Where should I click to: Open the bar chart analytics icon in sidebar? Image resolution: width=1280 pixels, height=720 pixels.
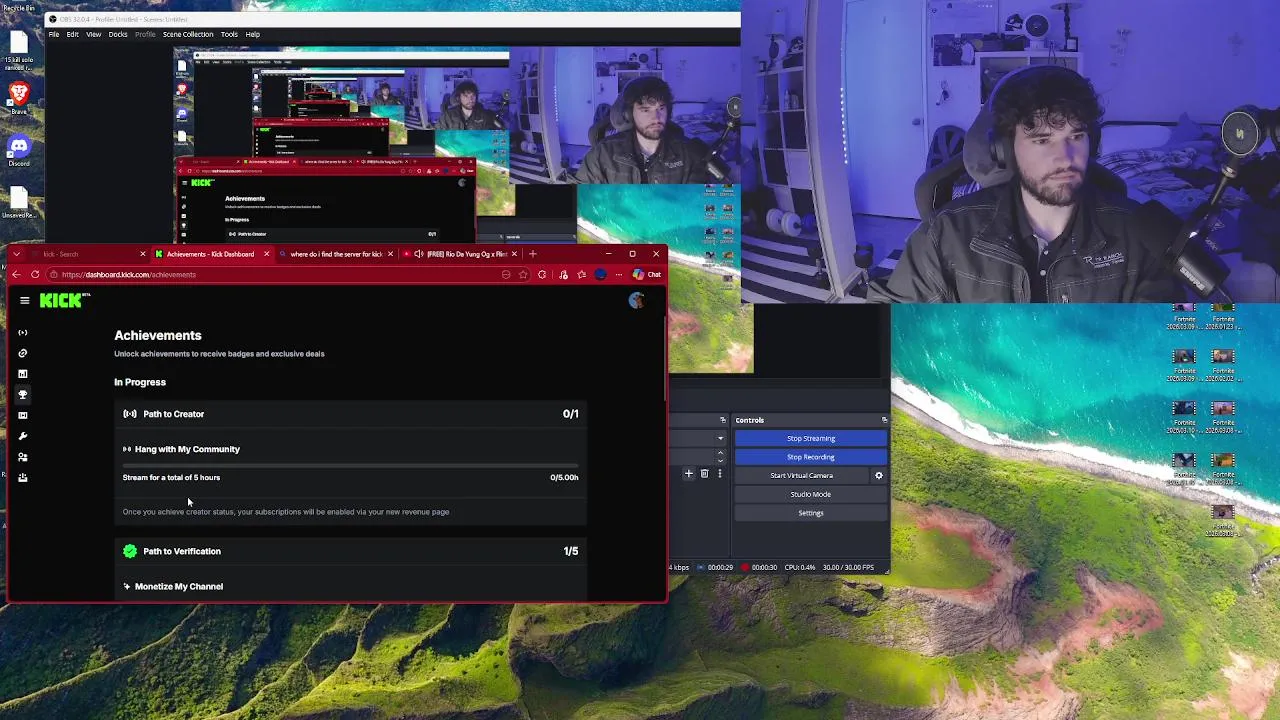coord(22,374)
